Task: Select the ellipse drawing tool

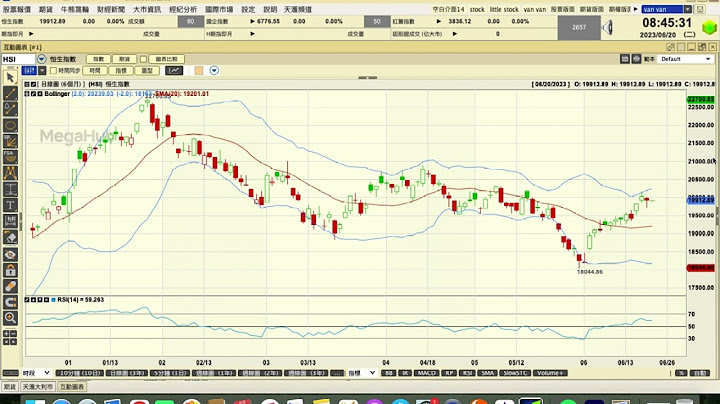Action: pyautogui.click(x=10, y=125)
